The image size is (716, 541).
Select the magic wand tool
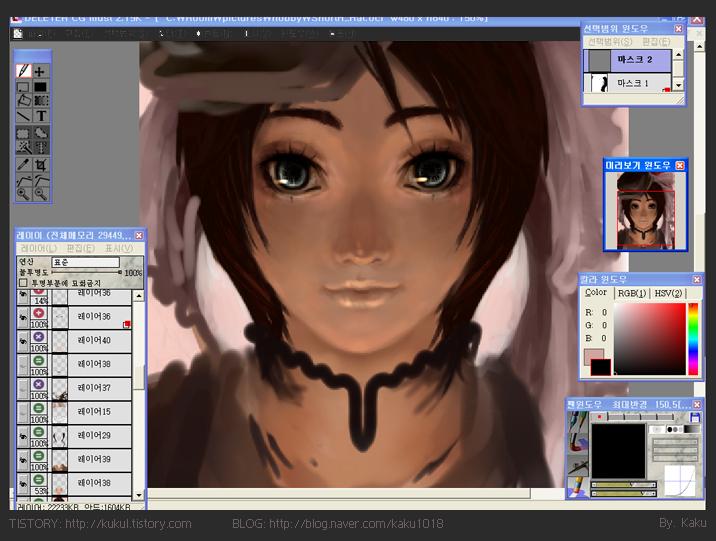click(23, 147)
